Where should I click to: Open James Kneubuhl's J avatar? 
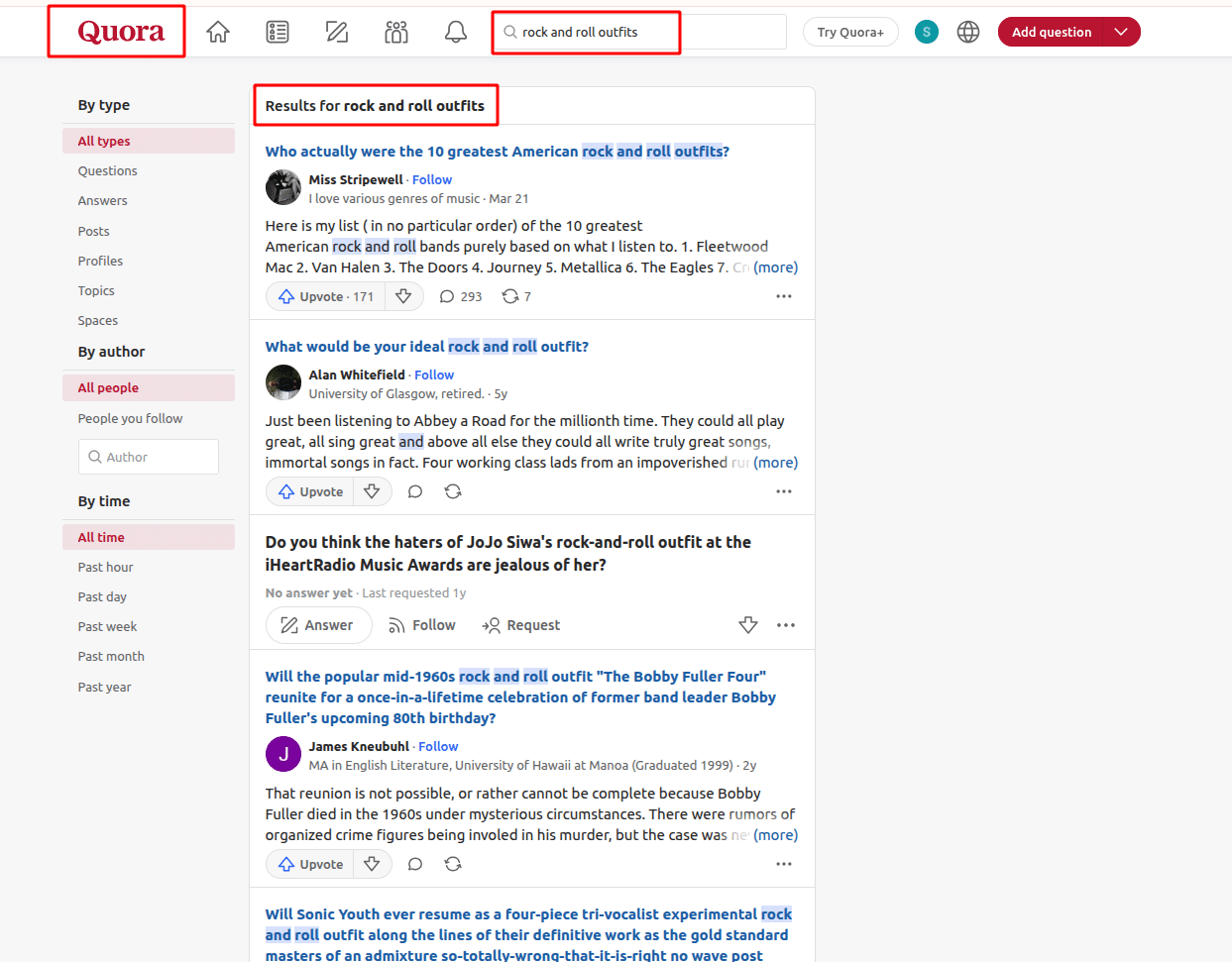[283, 754]
